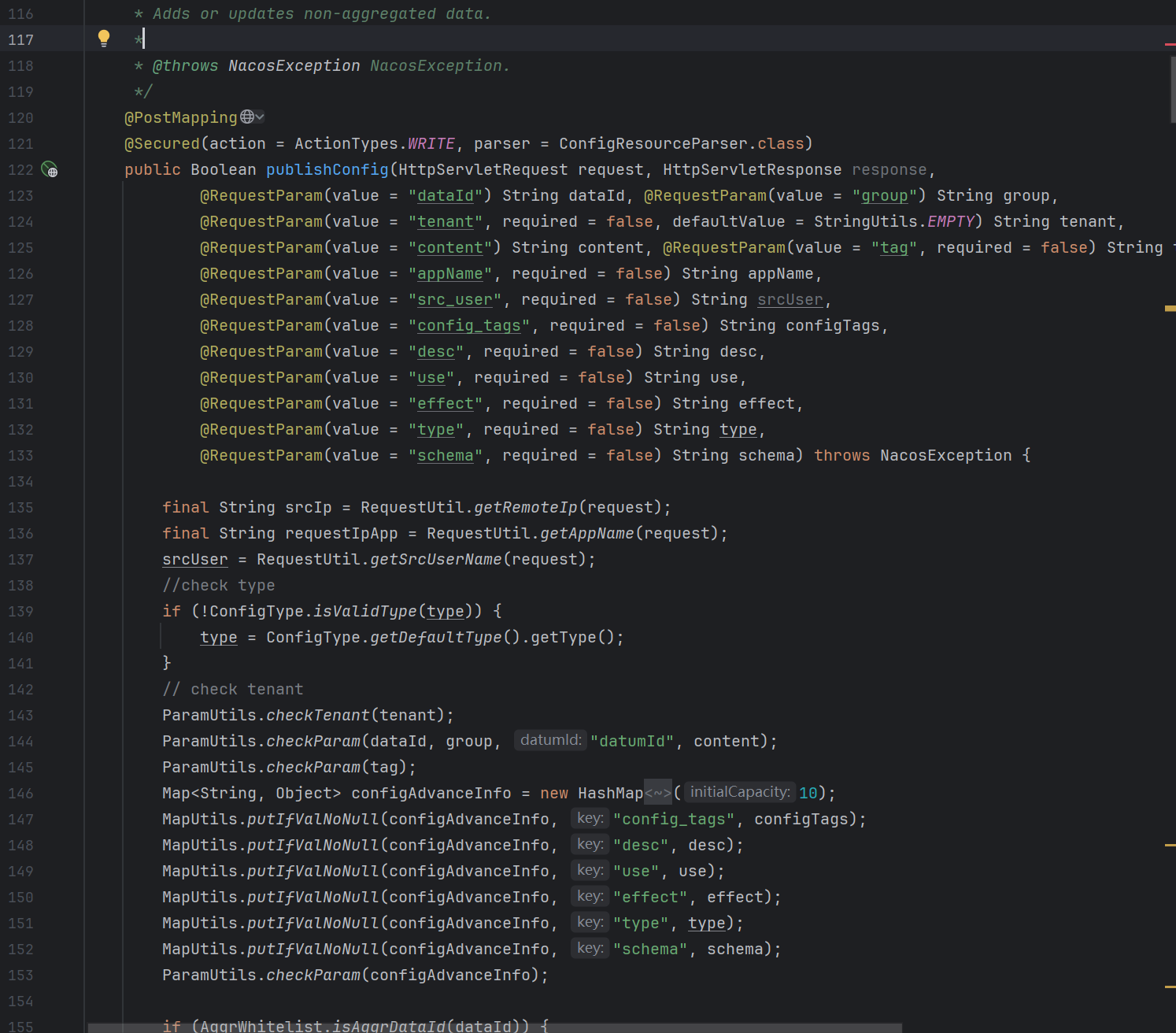Click the red error stripe marker

(x=1170, y=45)
